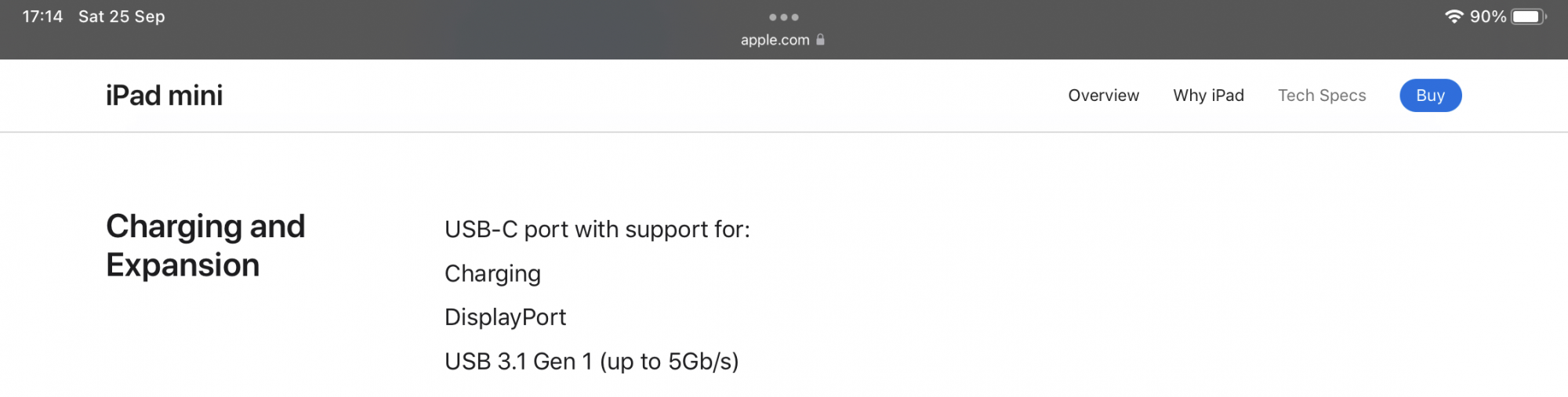Switch to the Why iPad tab
Image resolution: width=1568 pixels, height=397 pixels.
1208,96
